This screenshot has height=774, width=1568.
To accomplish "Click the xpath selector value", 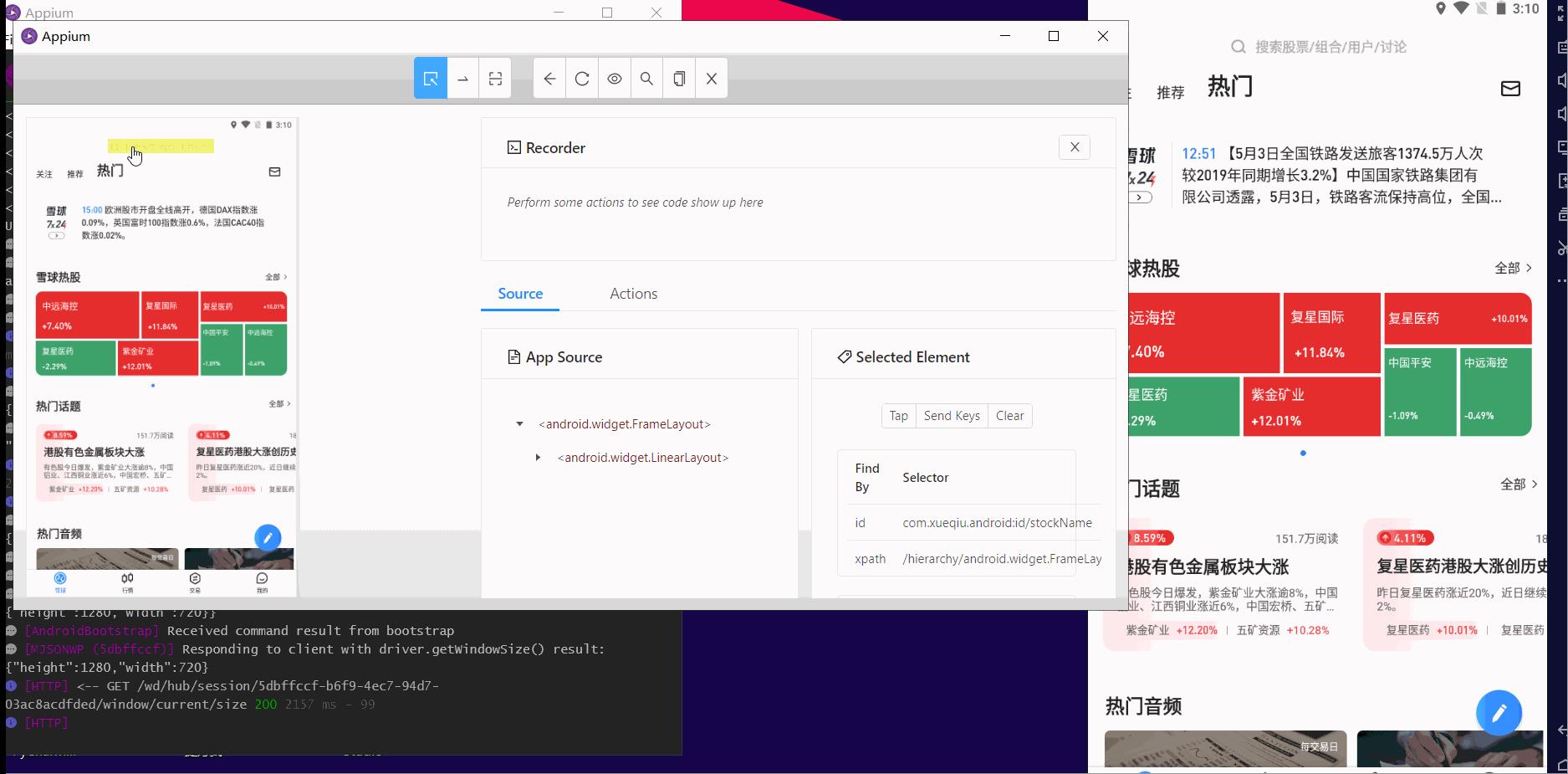I will (x=1002, y=559).
